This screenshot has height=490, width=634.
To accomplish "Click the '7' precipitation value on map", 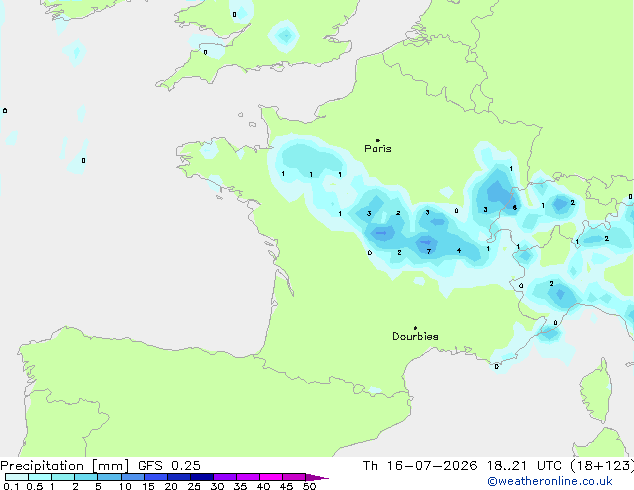I will coord(429,251).
